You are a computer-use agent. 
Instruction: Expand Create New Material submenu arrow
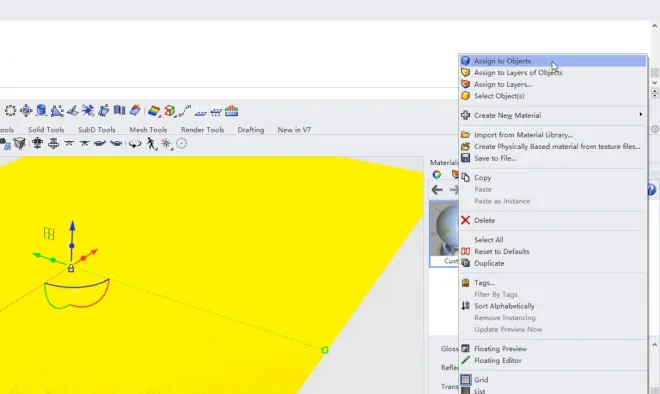tap(641, 114)
